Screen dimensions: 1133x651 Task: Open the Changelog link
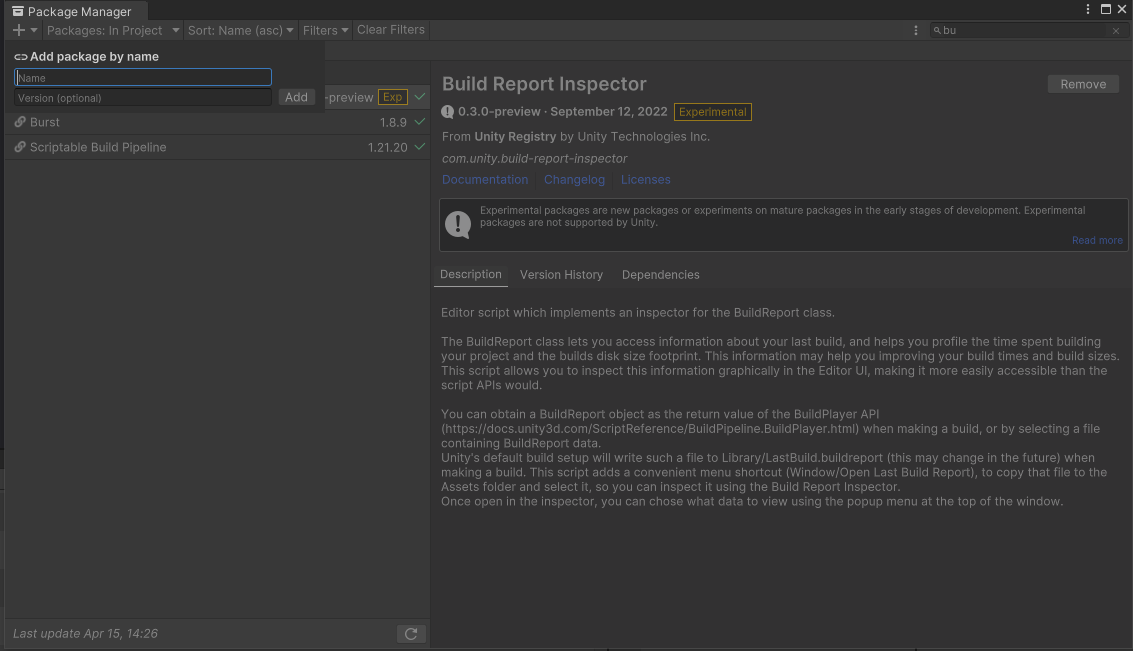coord(574,179)
